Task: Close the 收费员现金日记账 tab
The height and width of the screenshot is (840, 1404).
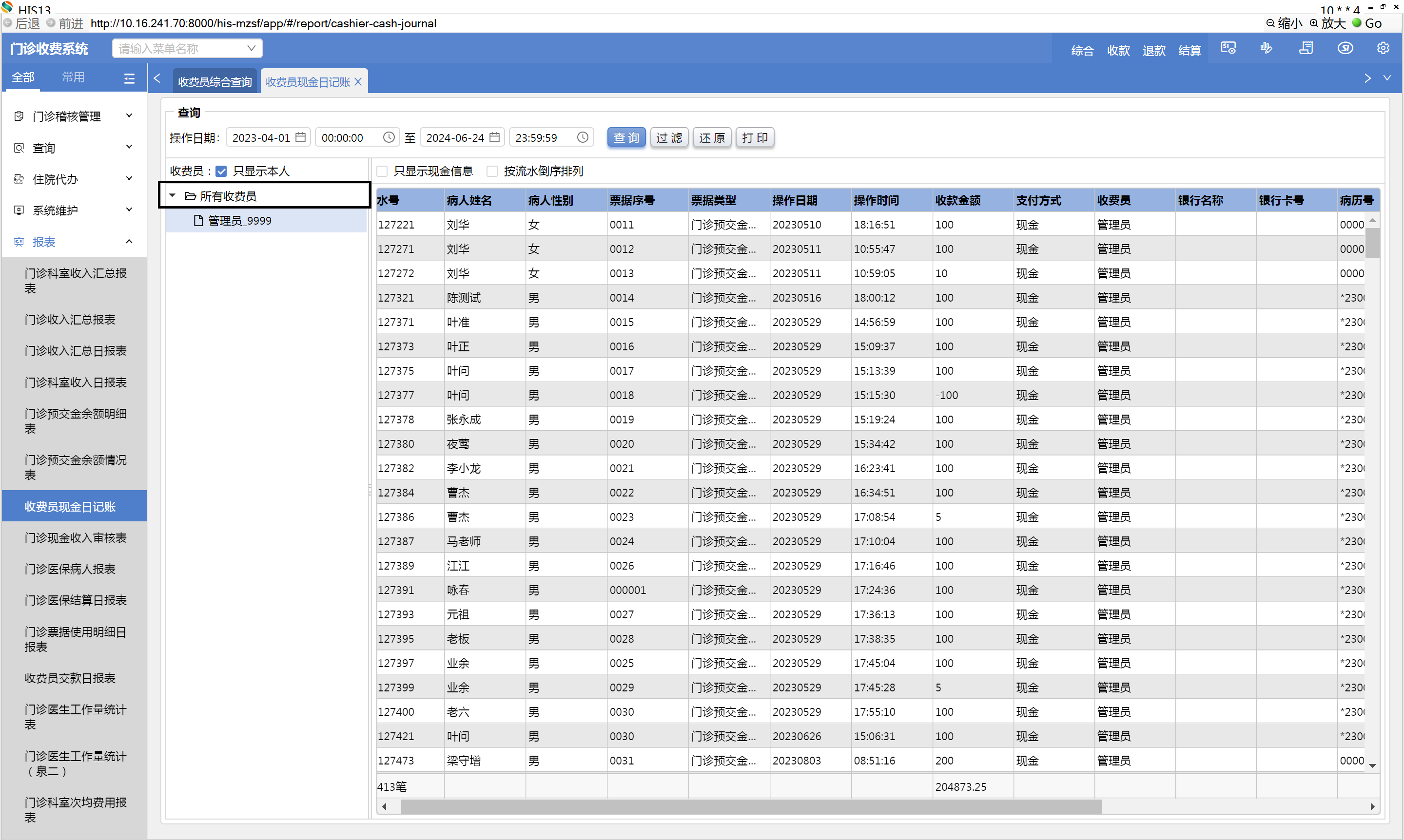Action: [358, 82]
